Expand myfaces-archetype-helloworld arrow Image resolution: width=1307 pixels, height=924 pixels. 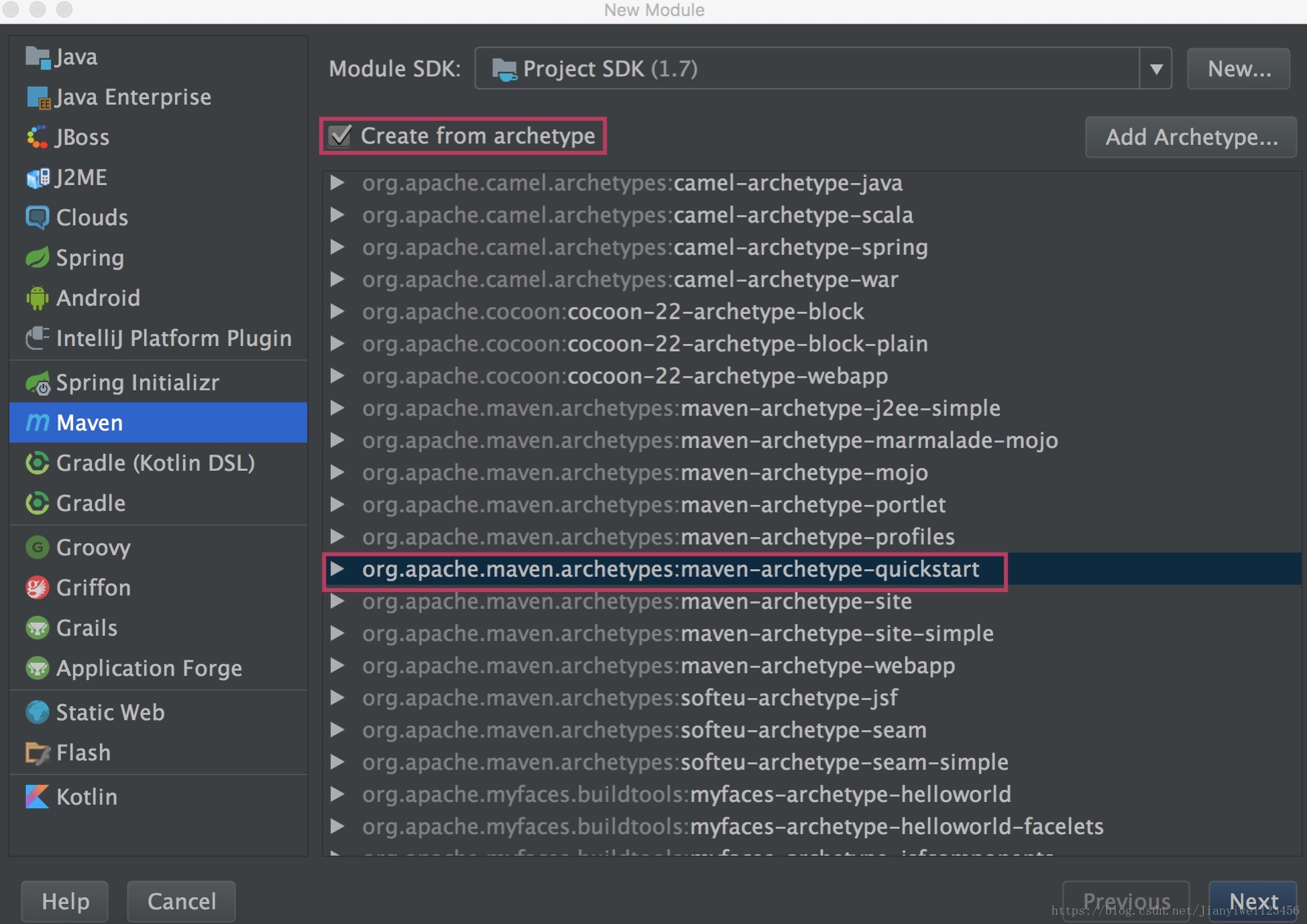(337, 794)
